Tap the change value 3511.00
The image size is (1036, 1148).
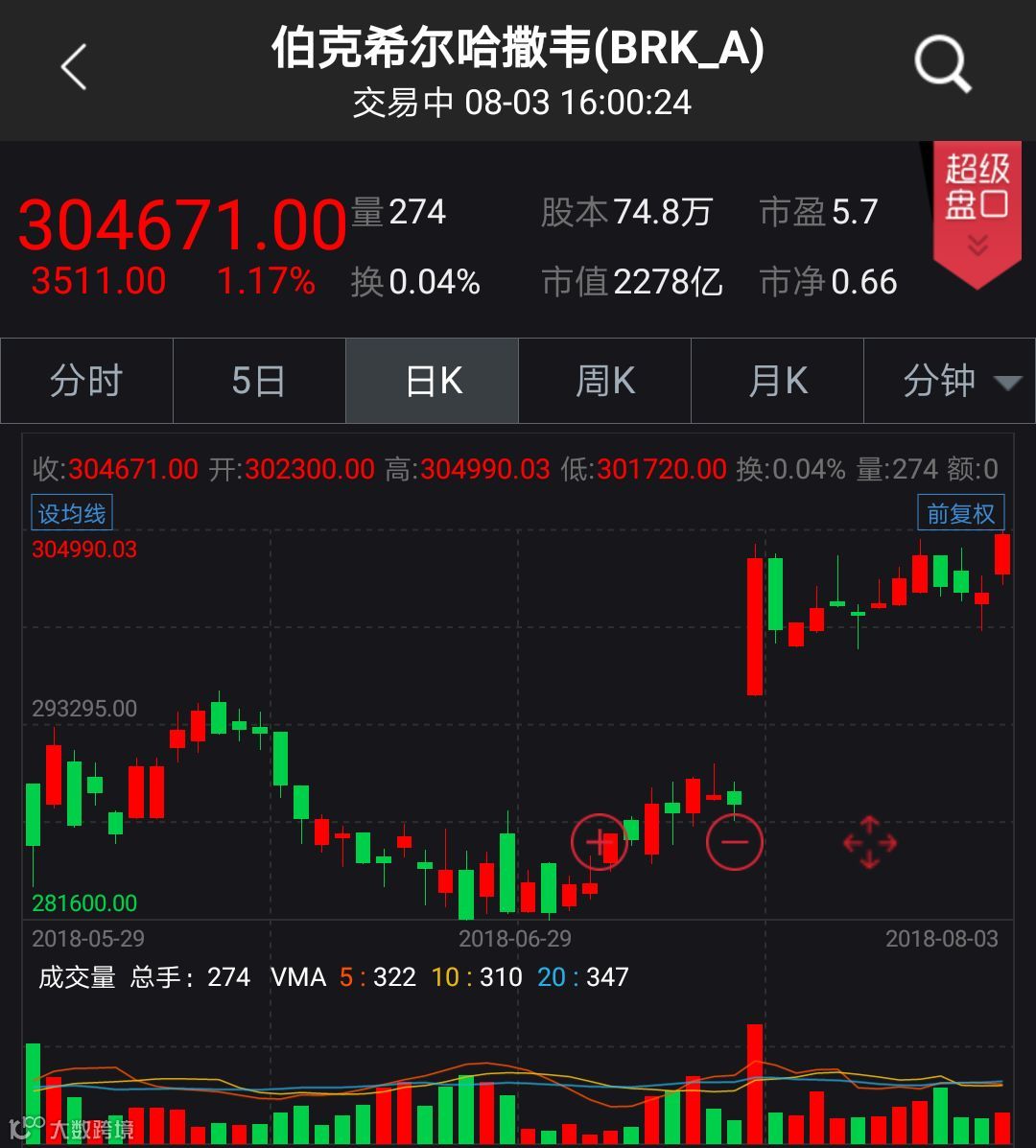(99, 281)
